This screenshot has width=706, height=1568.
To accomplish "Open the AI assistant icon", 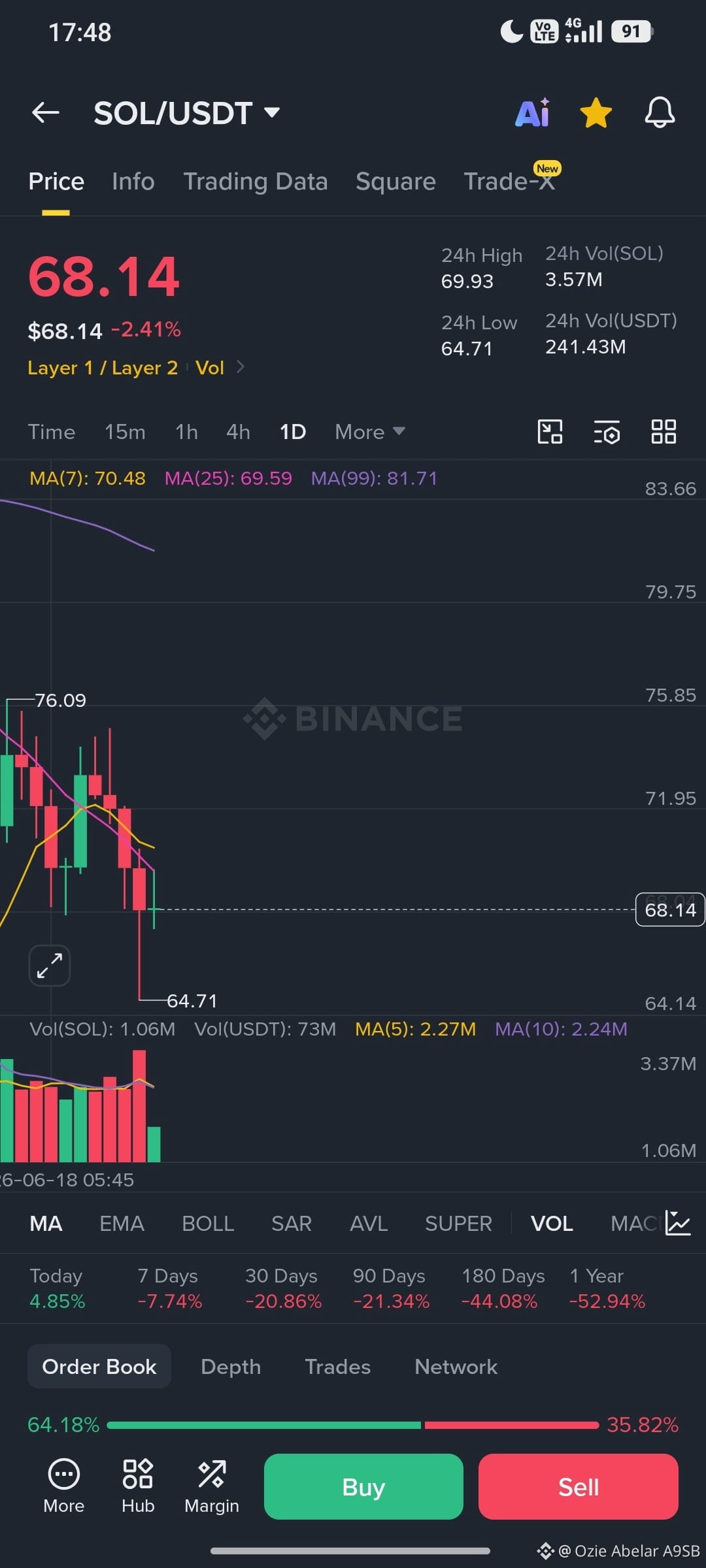I will 533,113.
